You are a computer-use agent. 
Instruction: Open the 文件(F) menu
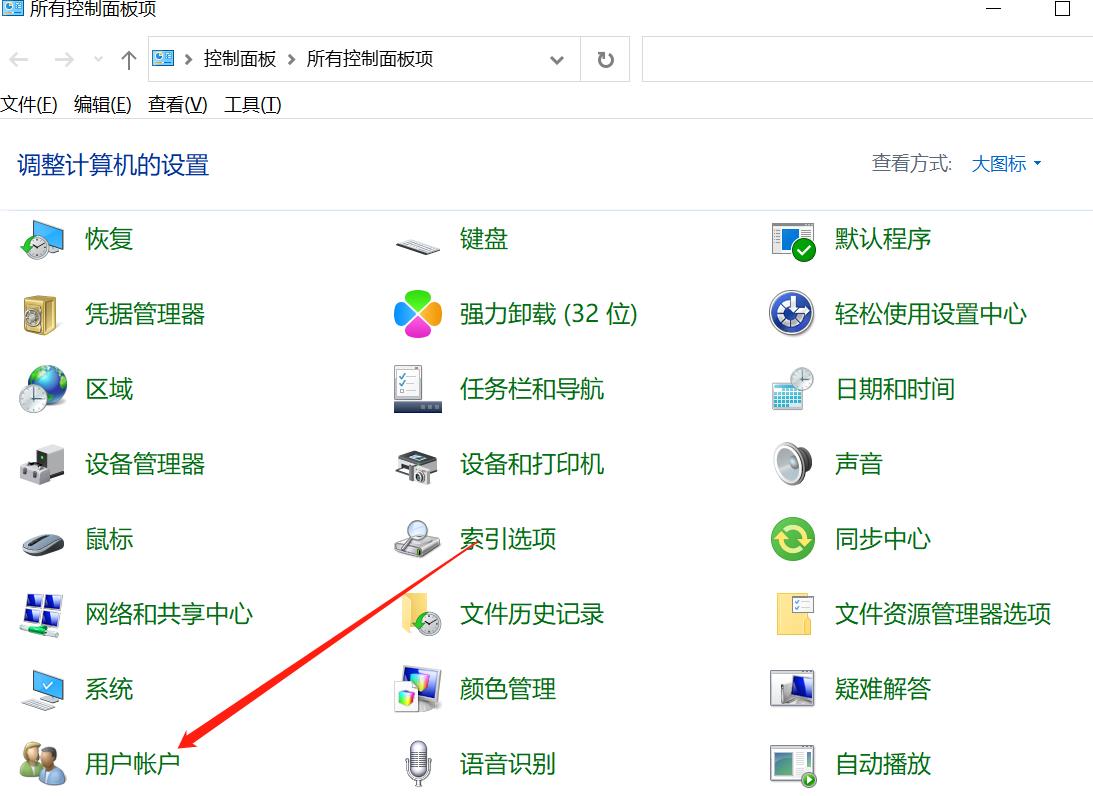pos(29,105)
